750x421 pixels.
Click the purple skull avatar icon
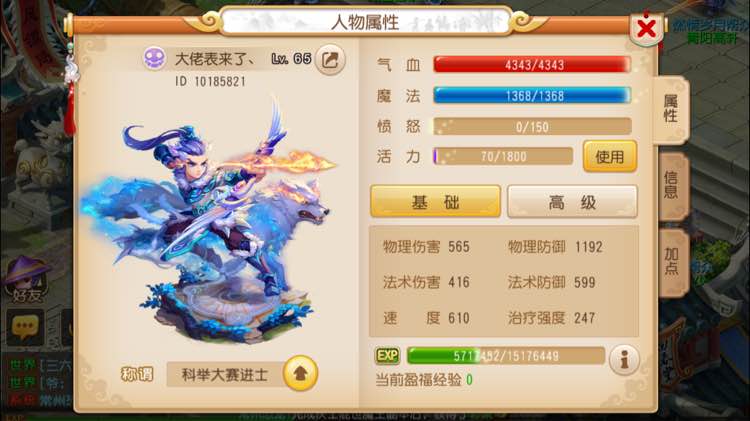155,59
